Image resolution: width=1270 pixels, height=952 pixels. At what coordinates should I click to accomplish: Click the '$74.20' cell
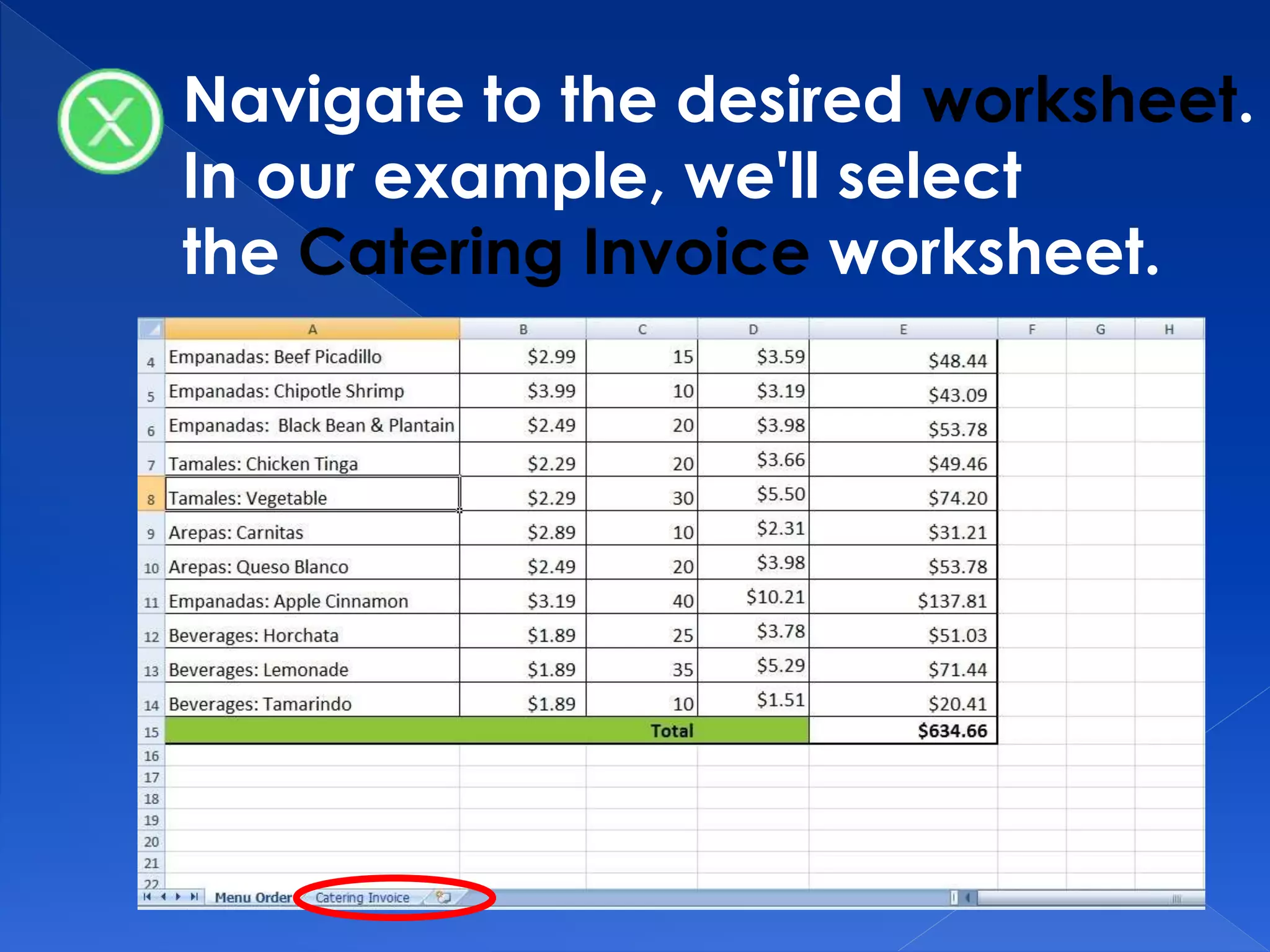coord(904,494)
